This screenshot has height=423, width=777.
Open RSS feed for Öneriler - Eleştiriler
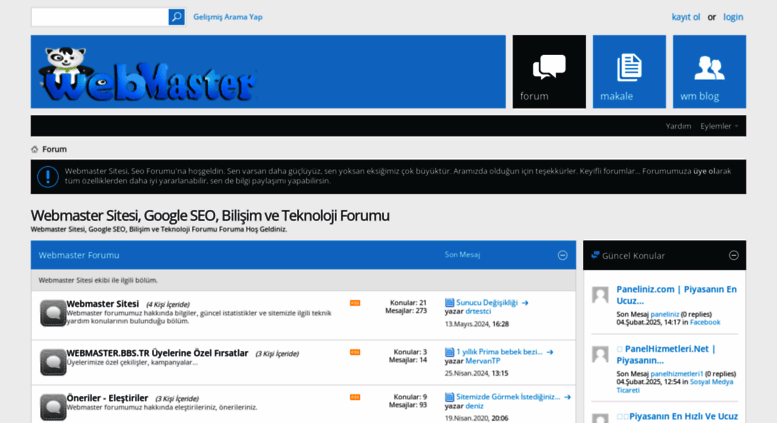(355, 397)
